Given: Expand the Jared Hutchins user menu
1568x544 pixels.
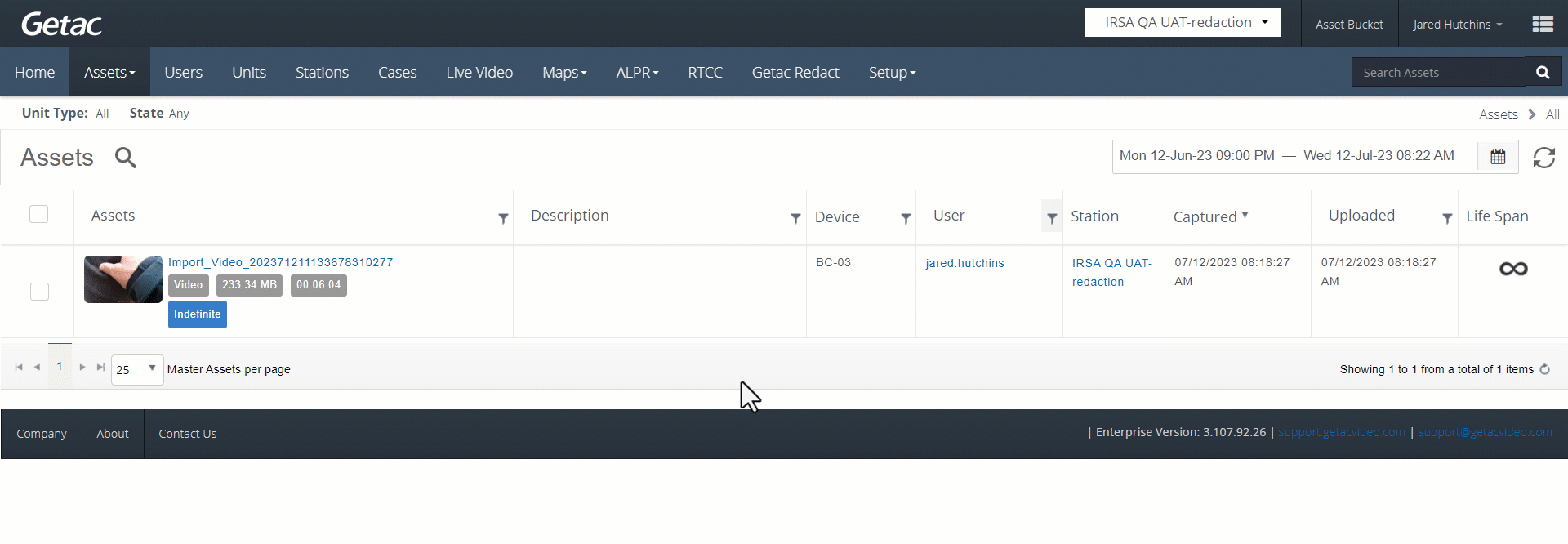Looking at the screenshot, I should point(1458,25).
